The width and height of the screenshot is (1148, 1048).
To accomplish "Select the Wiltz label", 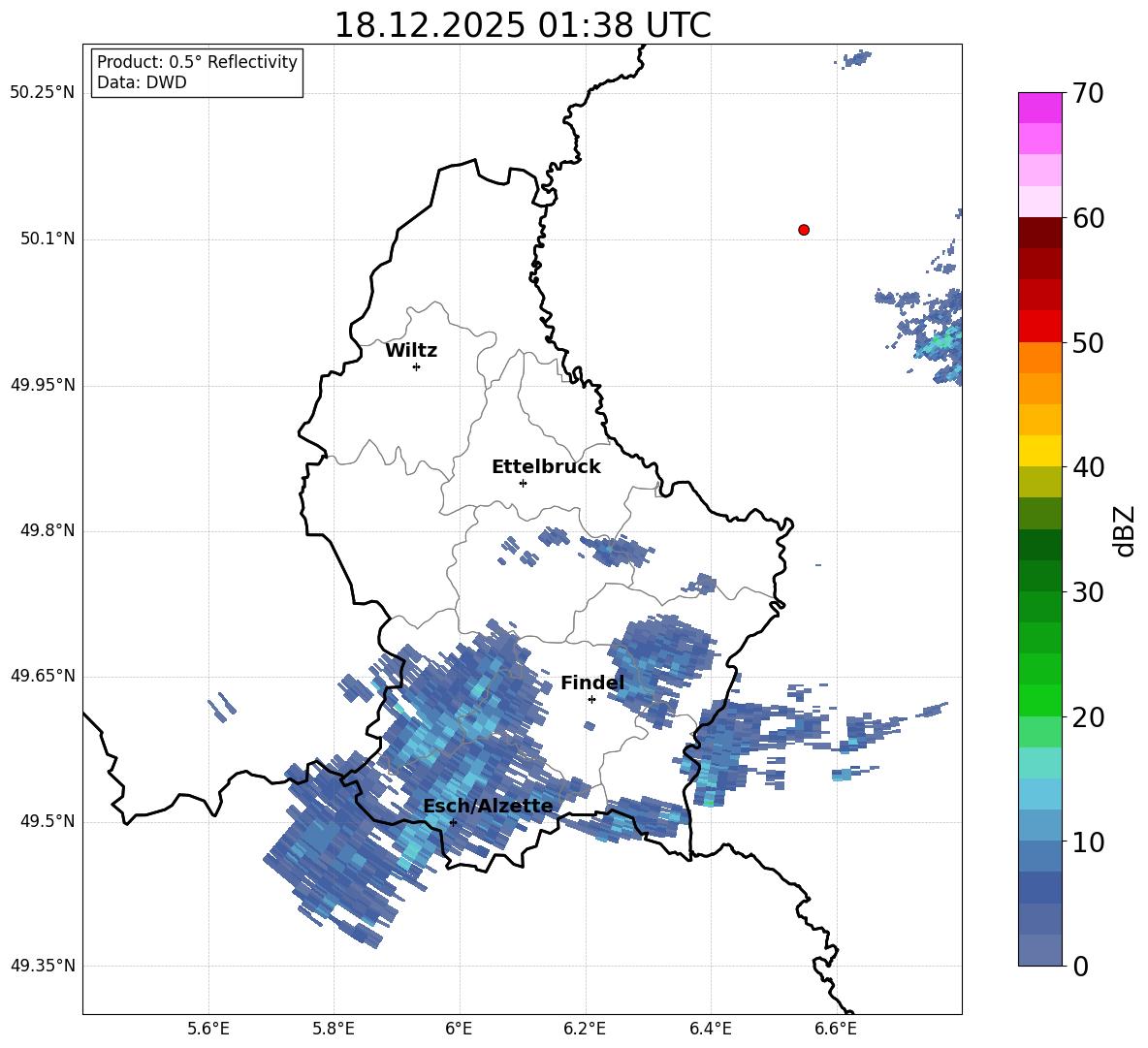I will [x=411, y=351].
